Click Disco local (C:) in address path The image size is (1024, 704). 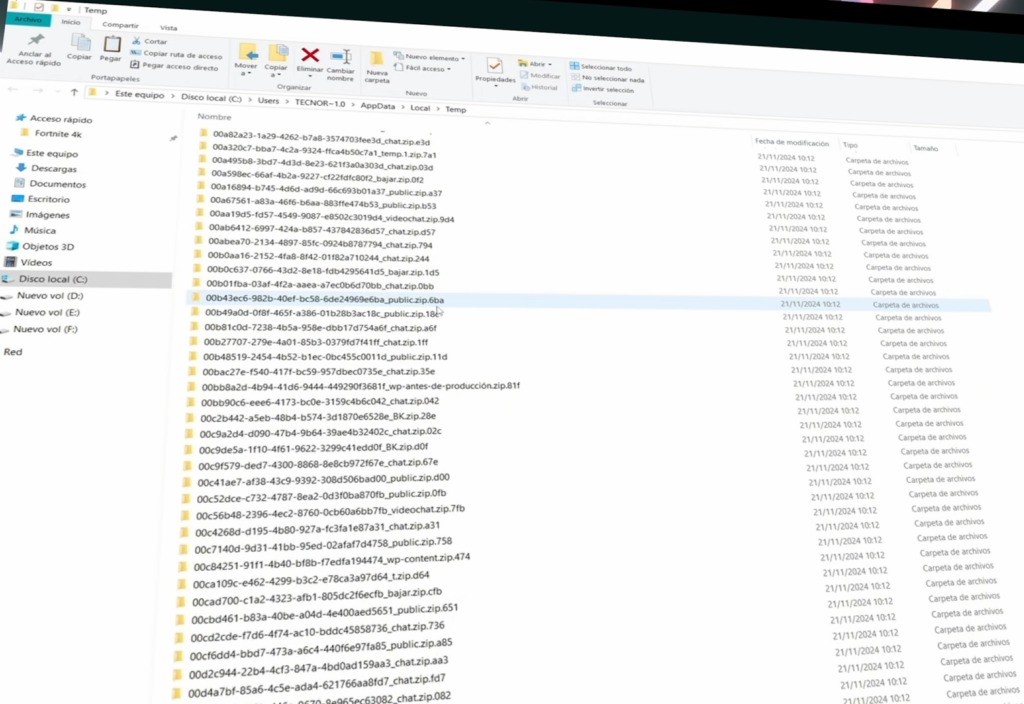coord(211,98)
